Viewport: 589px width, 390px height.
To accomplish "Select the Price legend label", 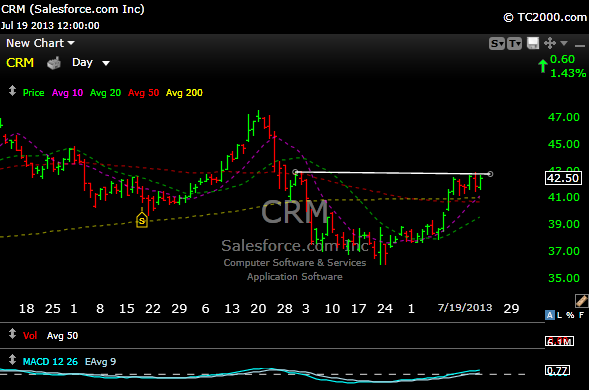I will 33,93.
